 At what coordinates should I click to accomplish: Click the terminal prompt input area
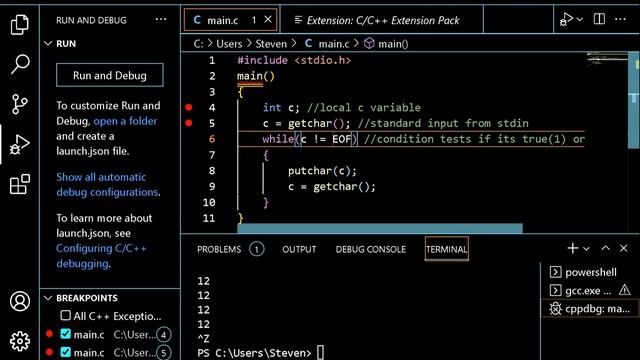(x=320, y=353)
